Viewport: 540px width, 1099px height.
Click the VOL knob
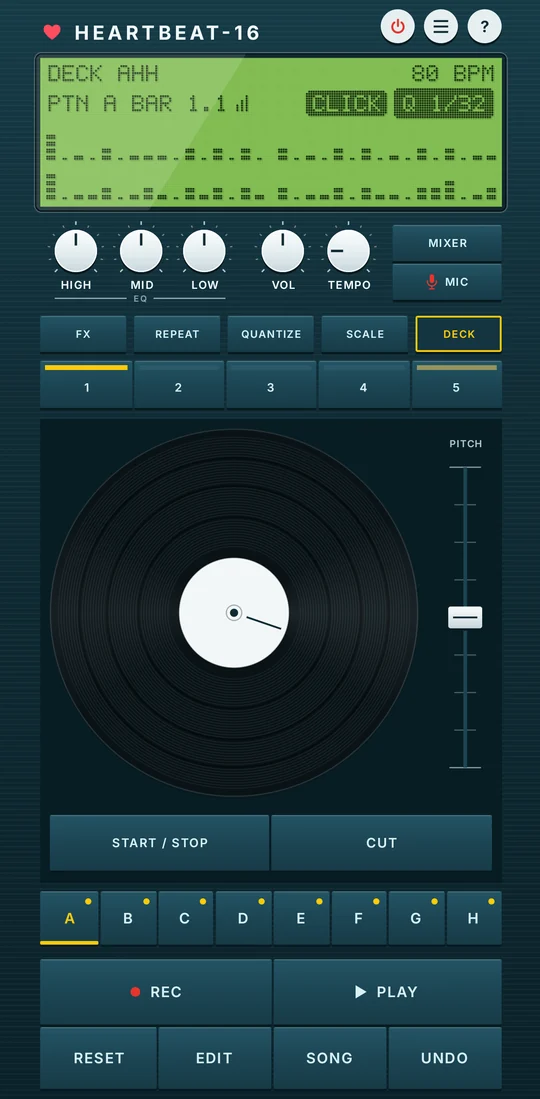(283, 251)
